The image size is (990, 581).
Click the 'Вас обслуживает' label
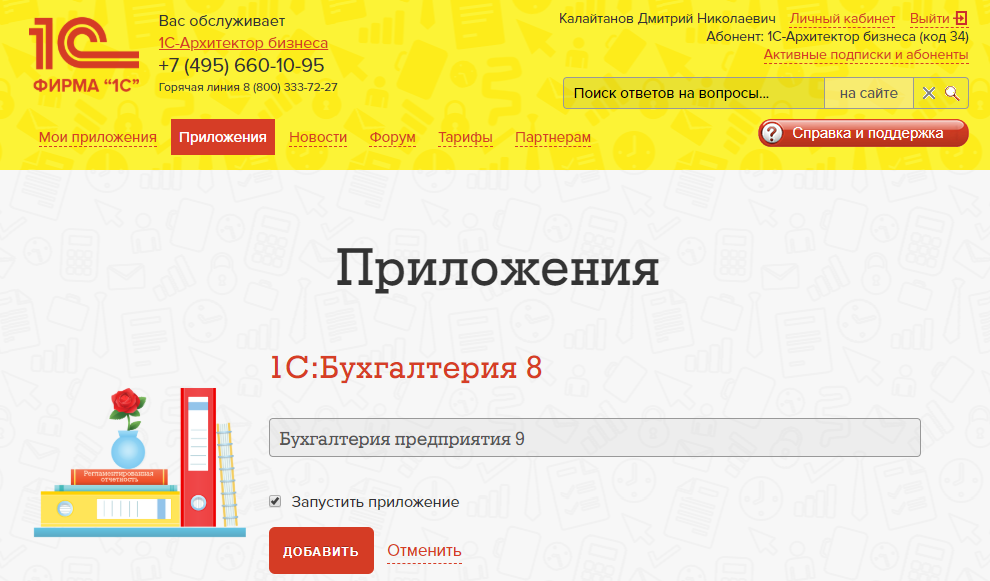[222, 21]
